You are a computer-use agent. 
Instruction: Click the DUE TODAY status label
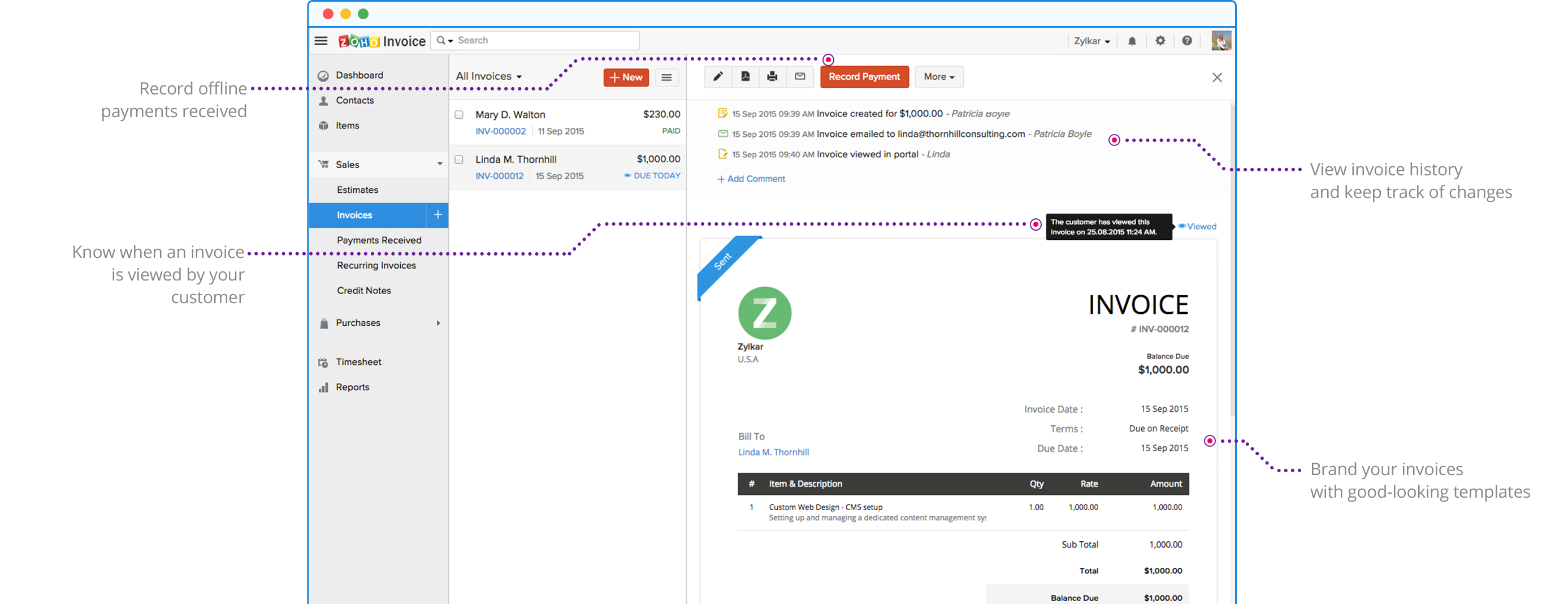point(652,176)
